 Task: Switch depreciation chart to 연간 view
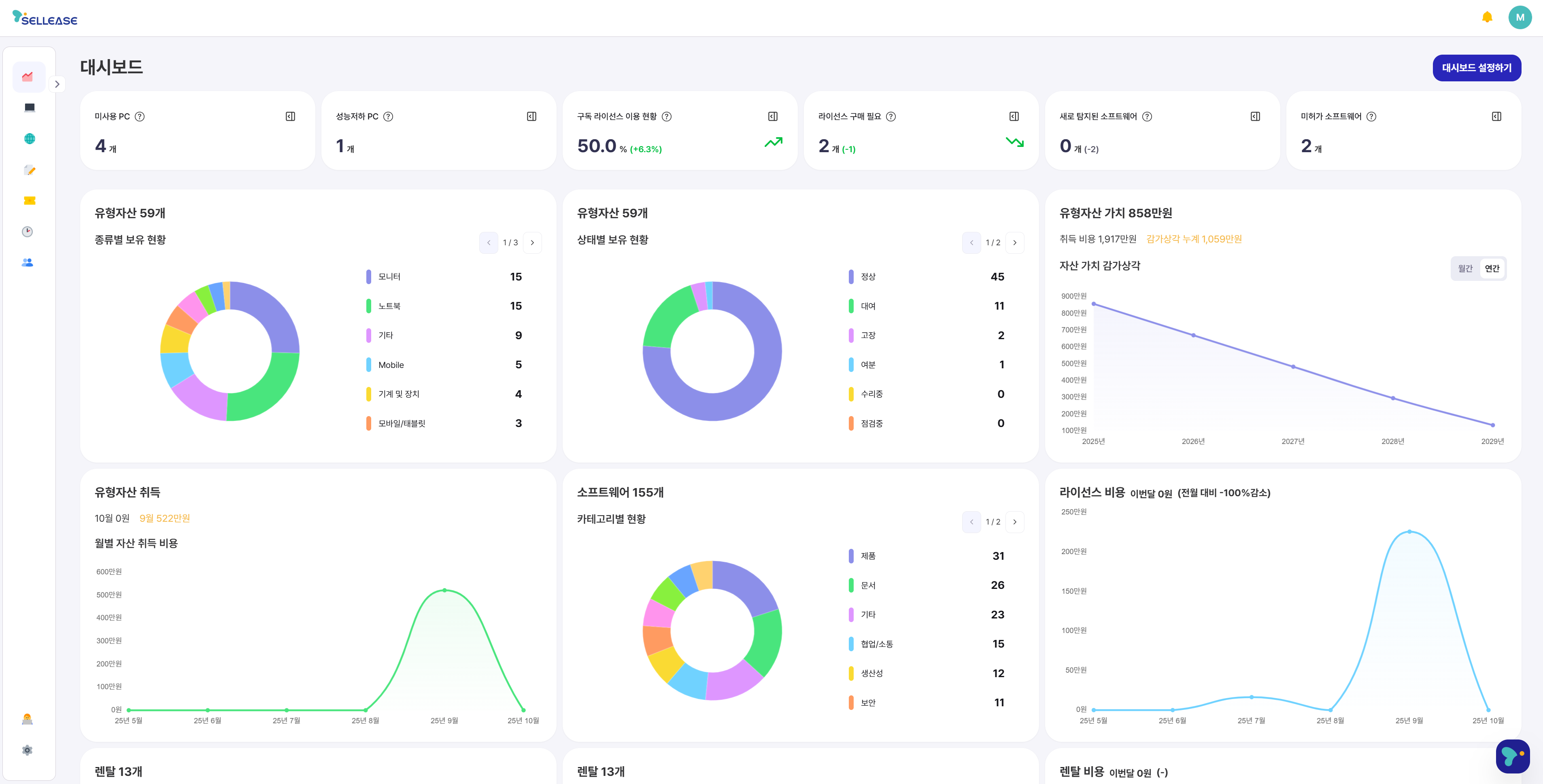click(x=1492, y=268)
